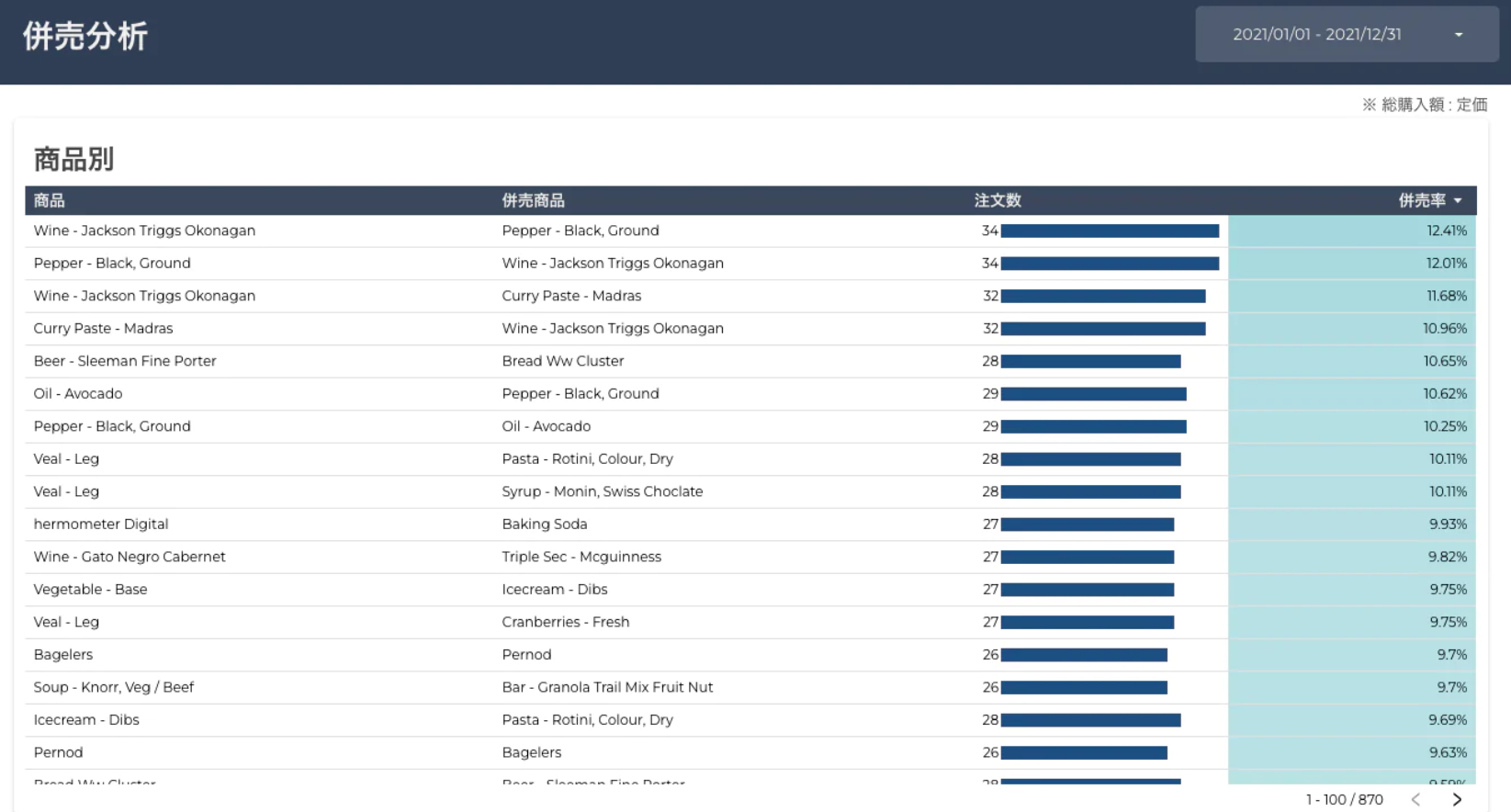The image size is (1511, 812).
Task: Click Bagelers in 商品 column
Action: [x=63, y=655]
